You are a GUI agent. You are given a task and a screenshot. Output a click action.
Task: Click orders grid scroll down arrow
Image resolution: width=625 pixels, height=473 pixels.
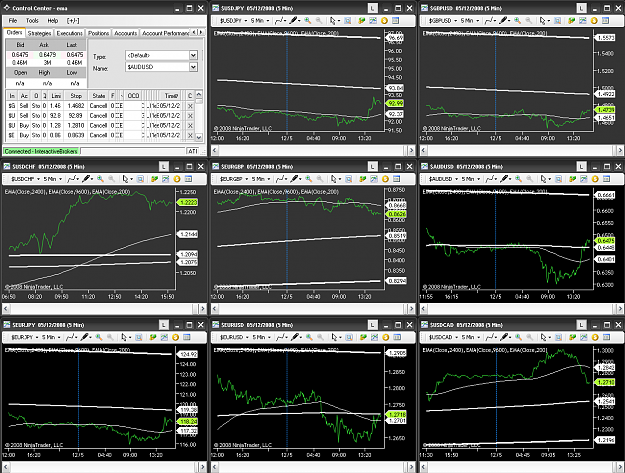199,137
